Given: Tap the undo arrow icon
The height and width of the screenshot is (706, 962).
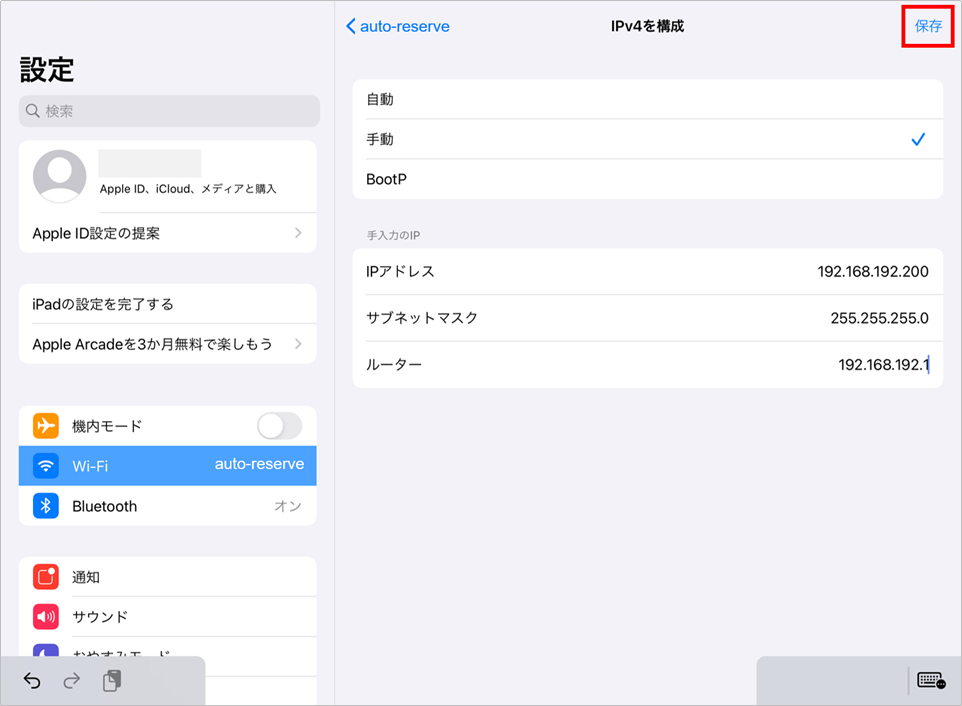Looking at the screenshot, I should 32,681.
